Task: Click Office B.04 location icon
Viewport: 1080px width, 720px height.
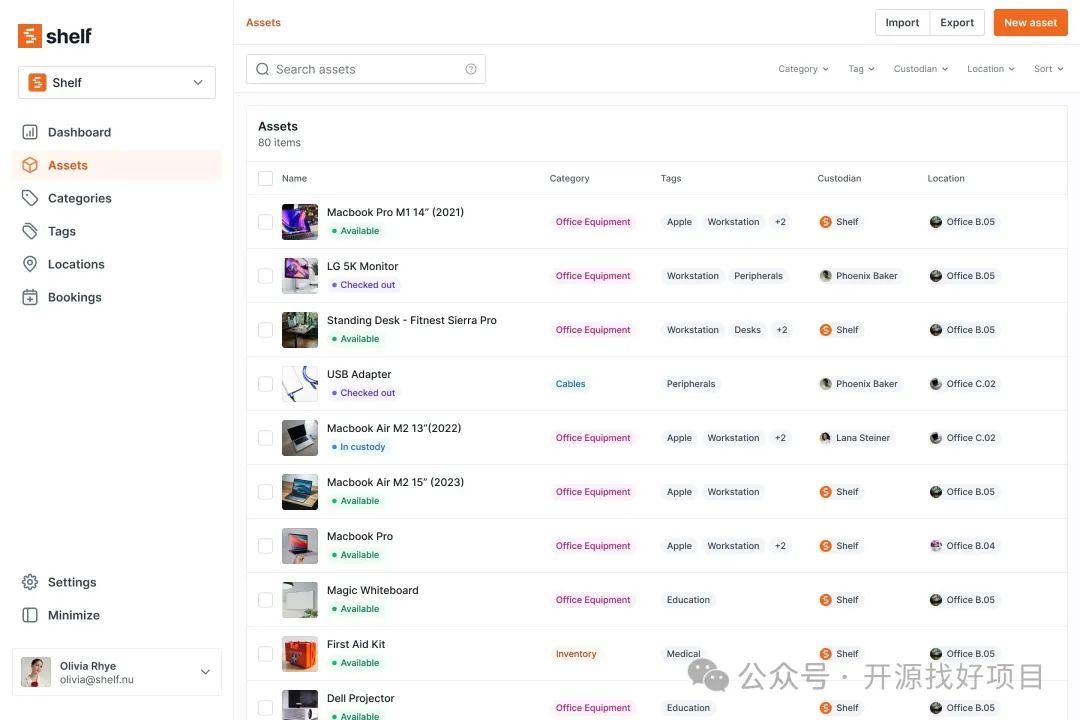Action: point(935,546)
